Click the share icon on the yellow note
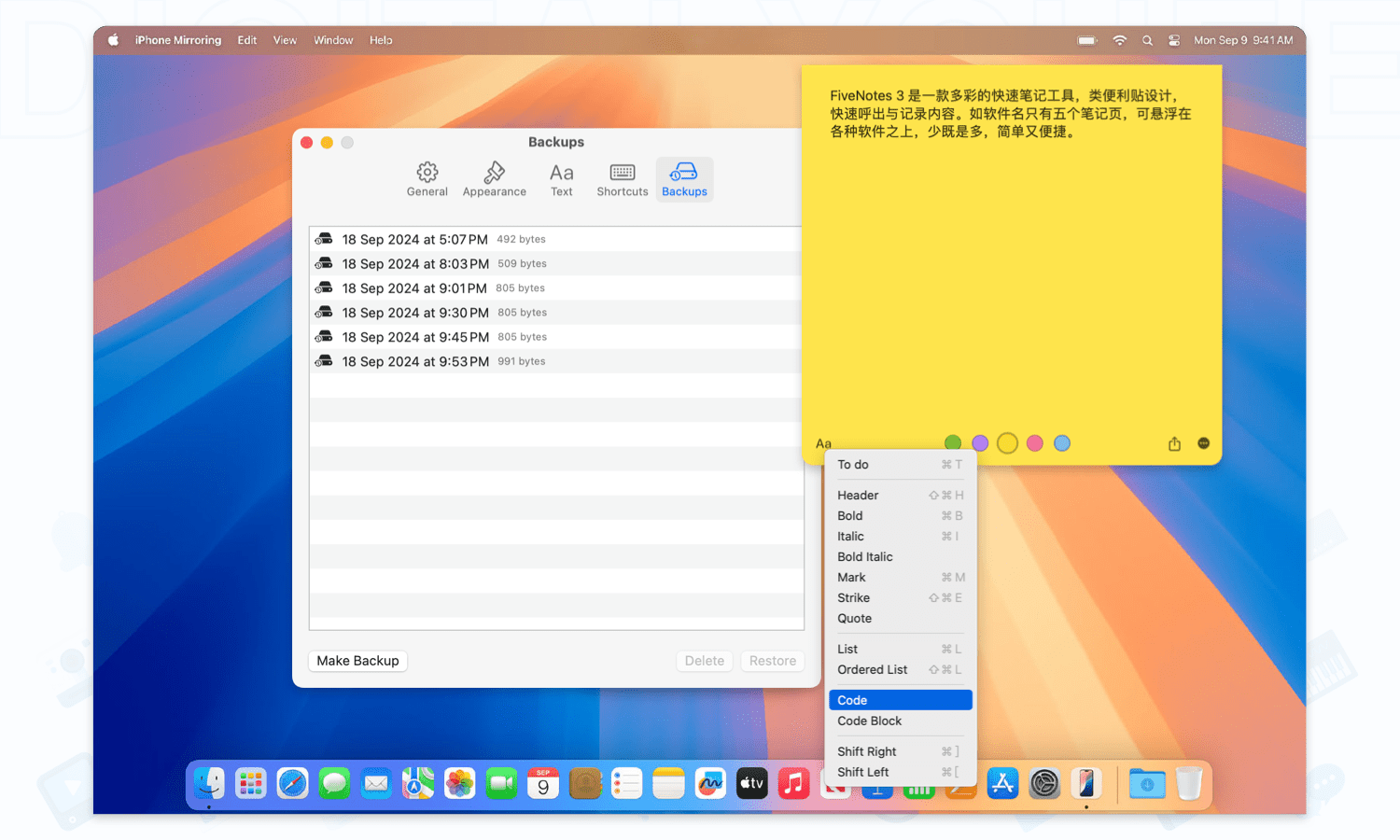 [x=1174, y=444]
